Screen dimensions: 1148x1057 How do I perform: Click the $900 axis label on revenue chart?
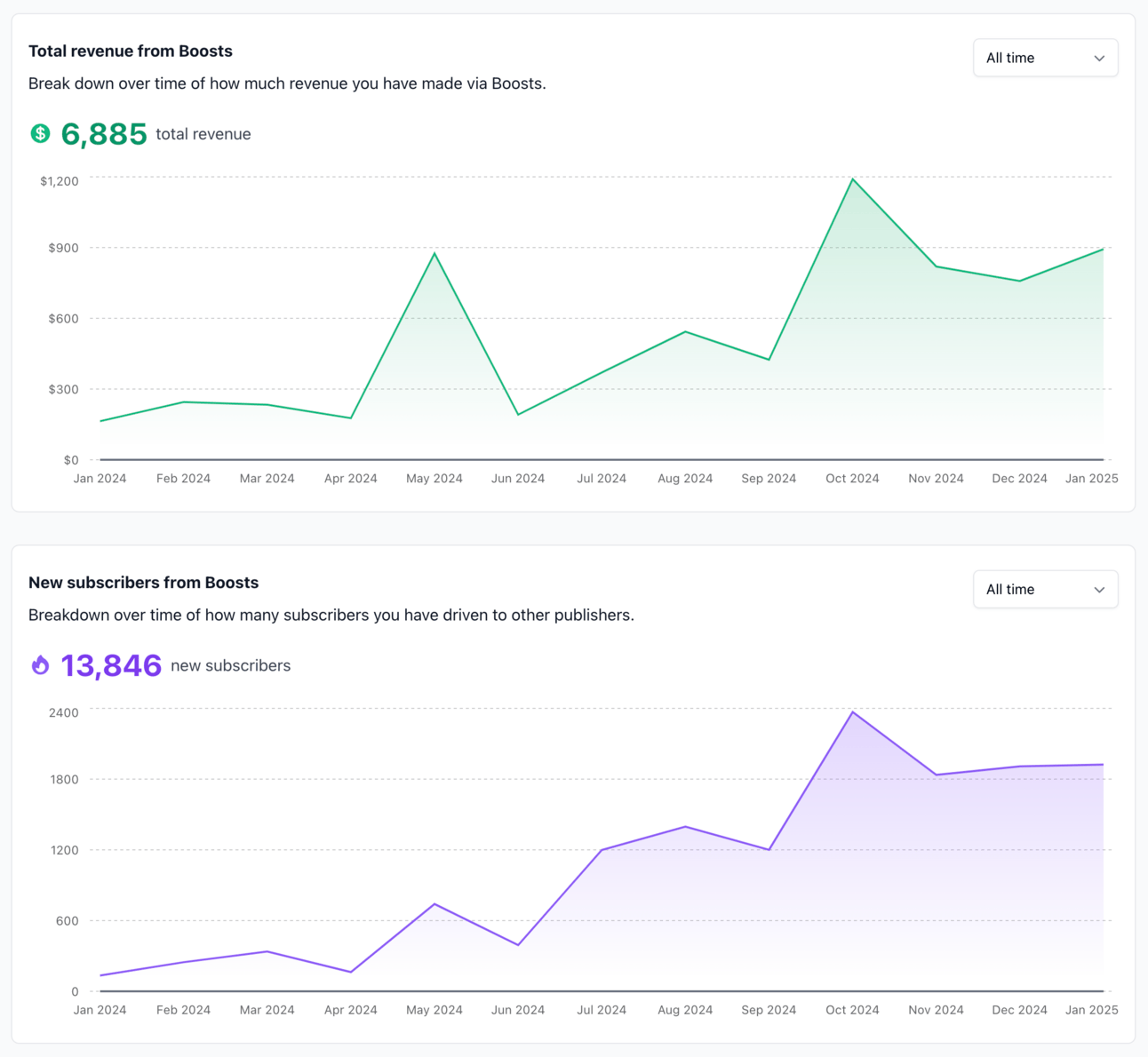coord(63,248)
